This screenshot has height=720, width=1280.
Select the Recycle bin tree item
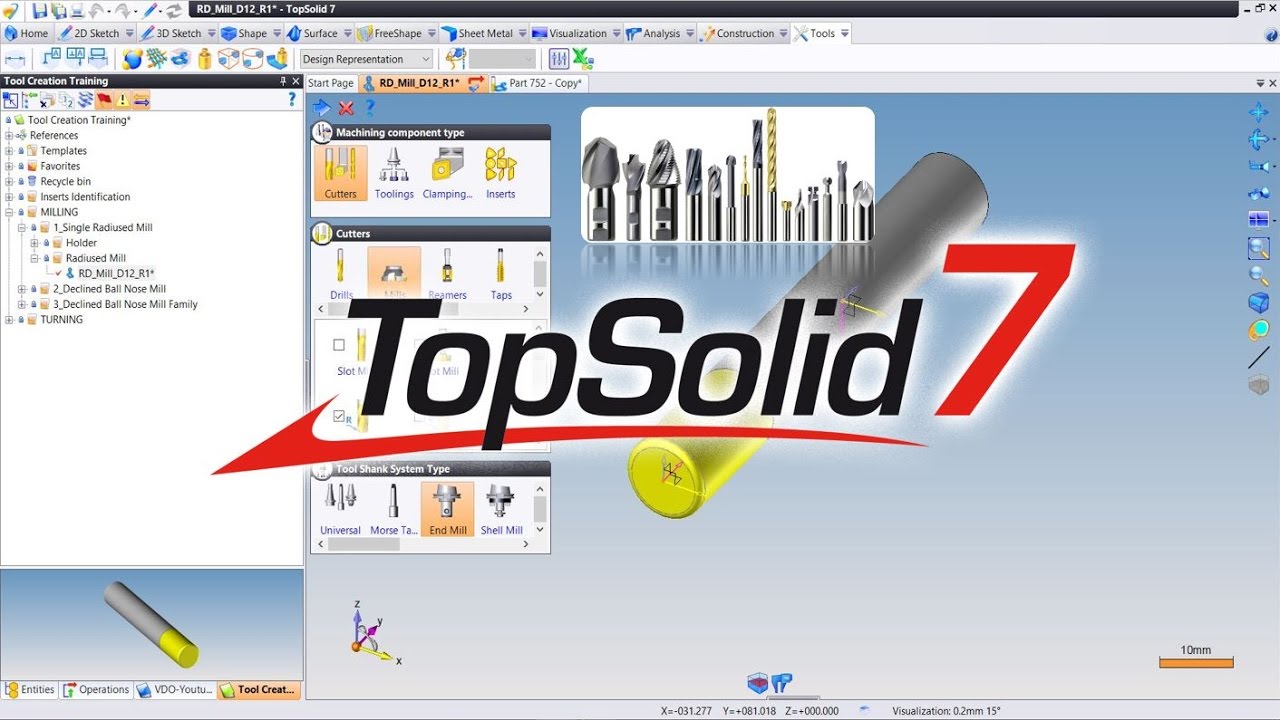(65, 182)
